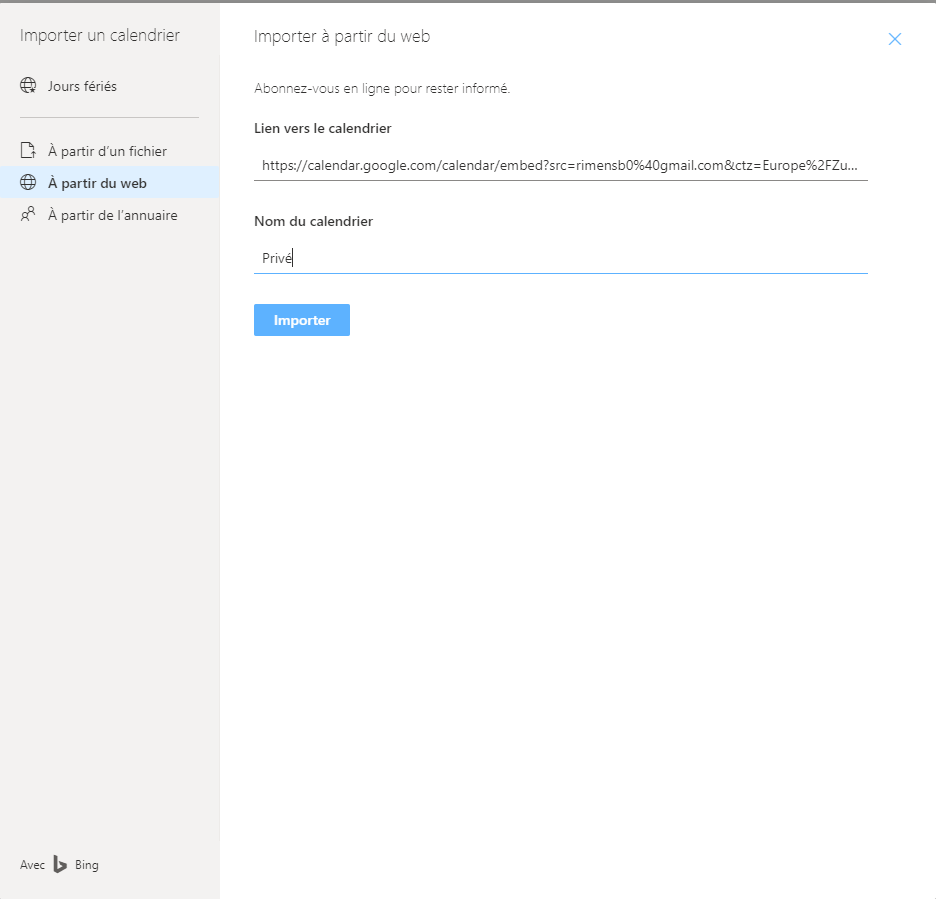Click the Lien vers le calendrier input field
The width and height of the screenshot is (936, 899).
tap(560, 167)
